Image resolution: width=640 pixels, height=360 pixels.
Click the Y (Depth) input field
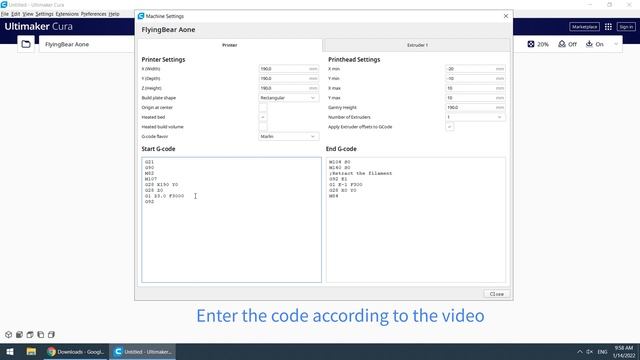(289, 78)
